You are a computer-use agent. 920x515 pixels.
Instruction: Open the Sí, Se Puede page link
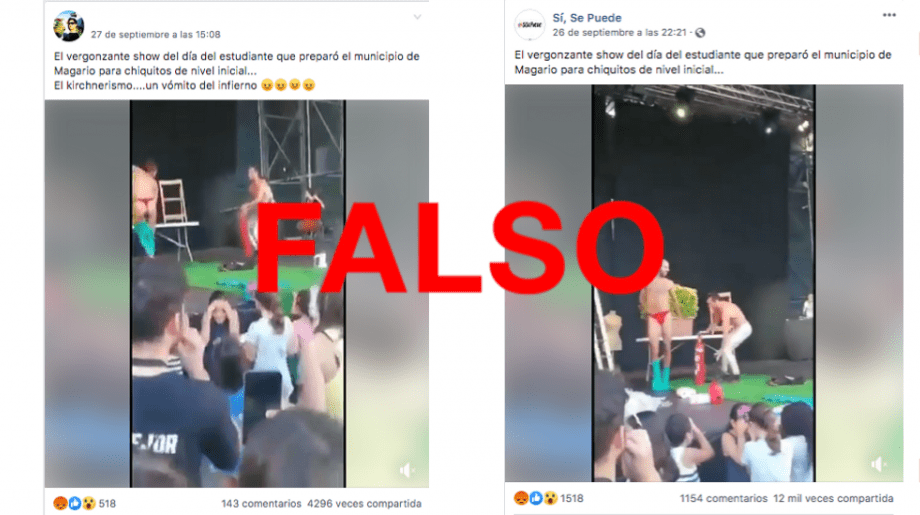(x=587, y=18)
